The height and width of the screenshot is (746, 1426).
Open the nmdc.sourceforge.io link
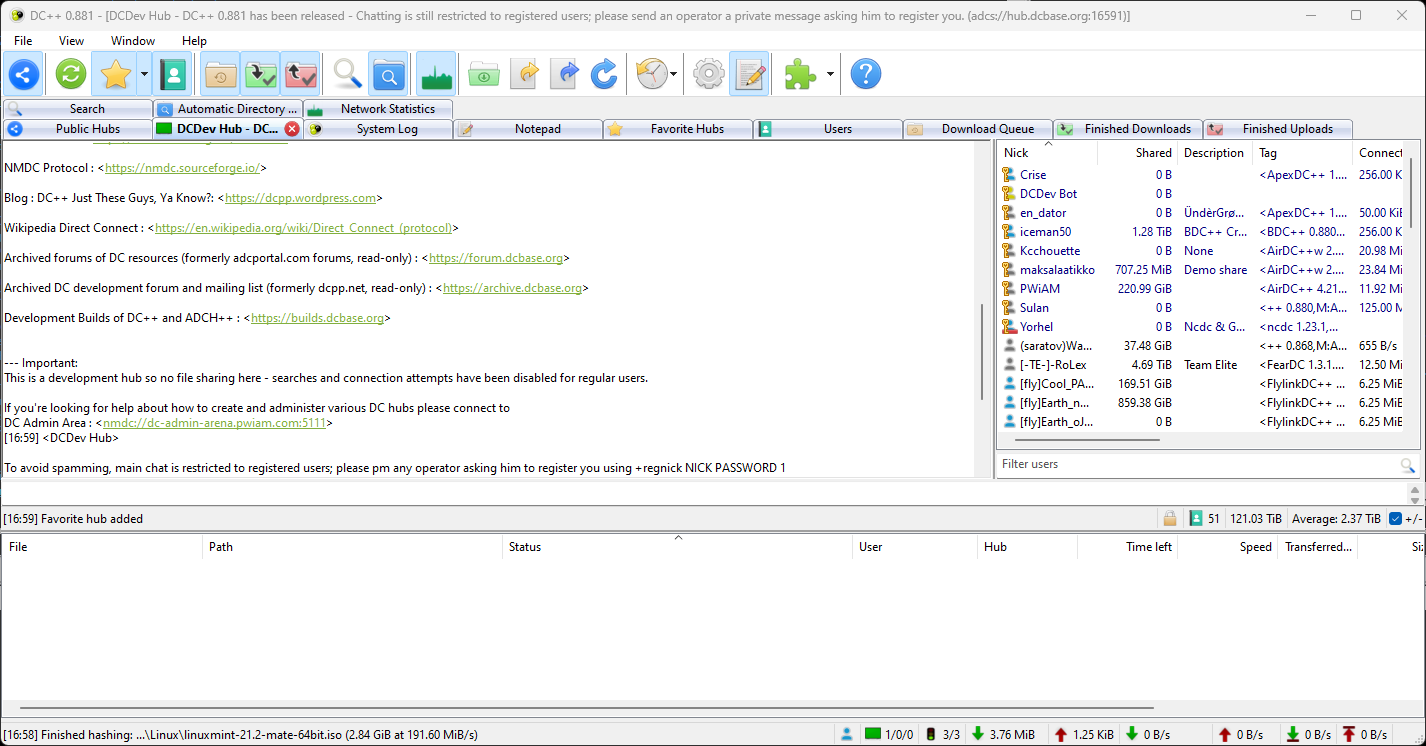tap(182, 168)
